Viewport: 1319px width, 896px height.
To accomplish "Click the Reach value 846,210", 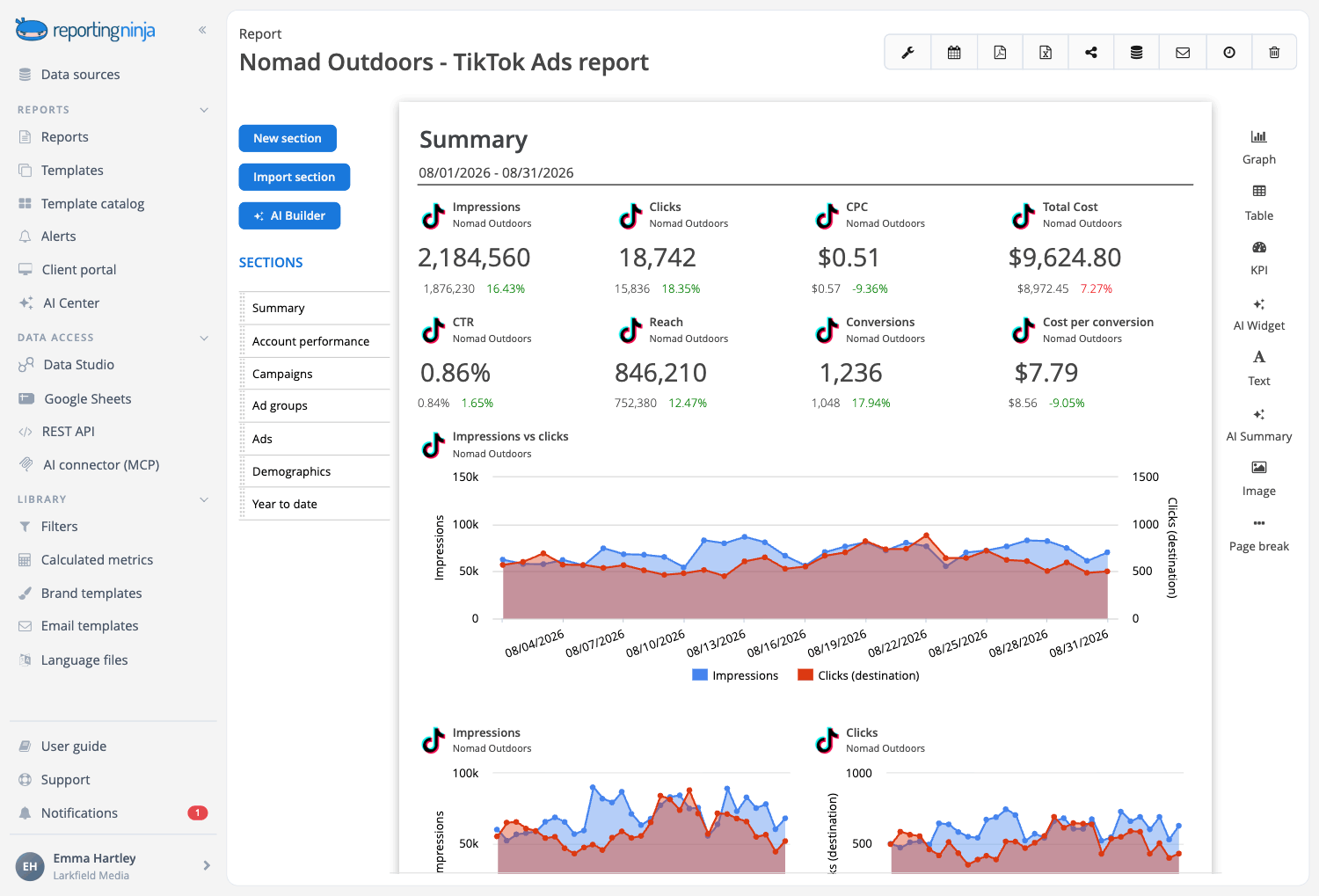I will click(x=660, y=373).
